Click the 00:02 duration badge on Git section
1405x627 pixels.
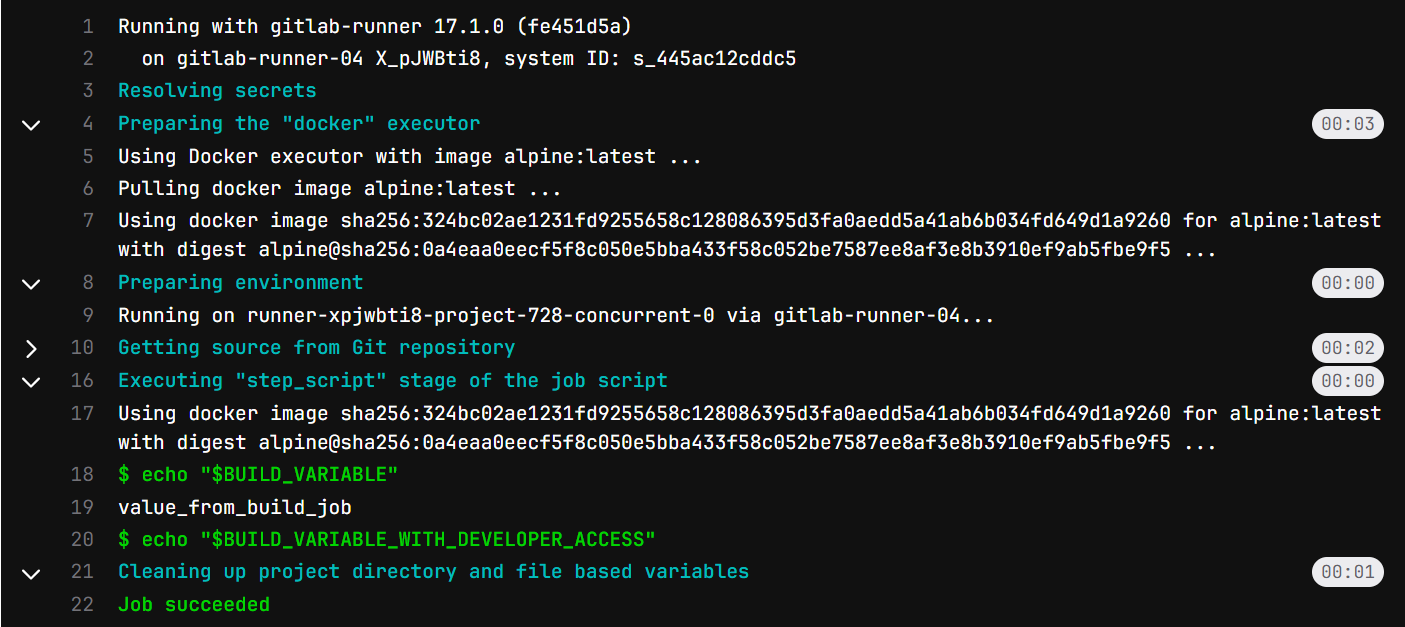(1347, 349)
